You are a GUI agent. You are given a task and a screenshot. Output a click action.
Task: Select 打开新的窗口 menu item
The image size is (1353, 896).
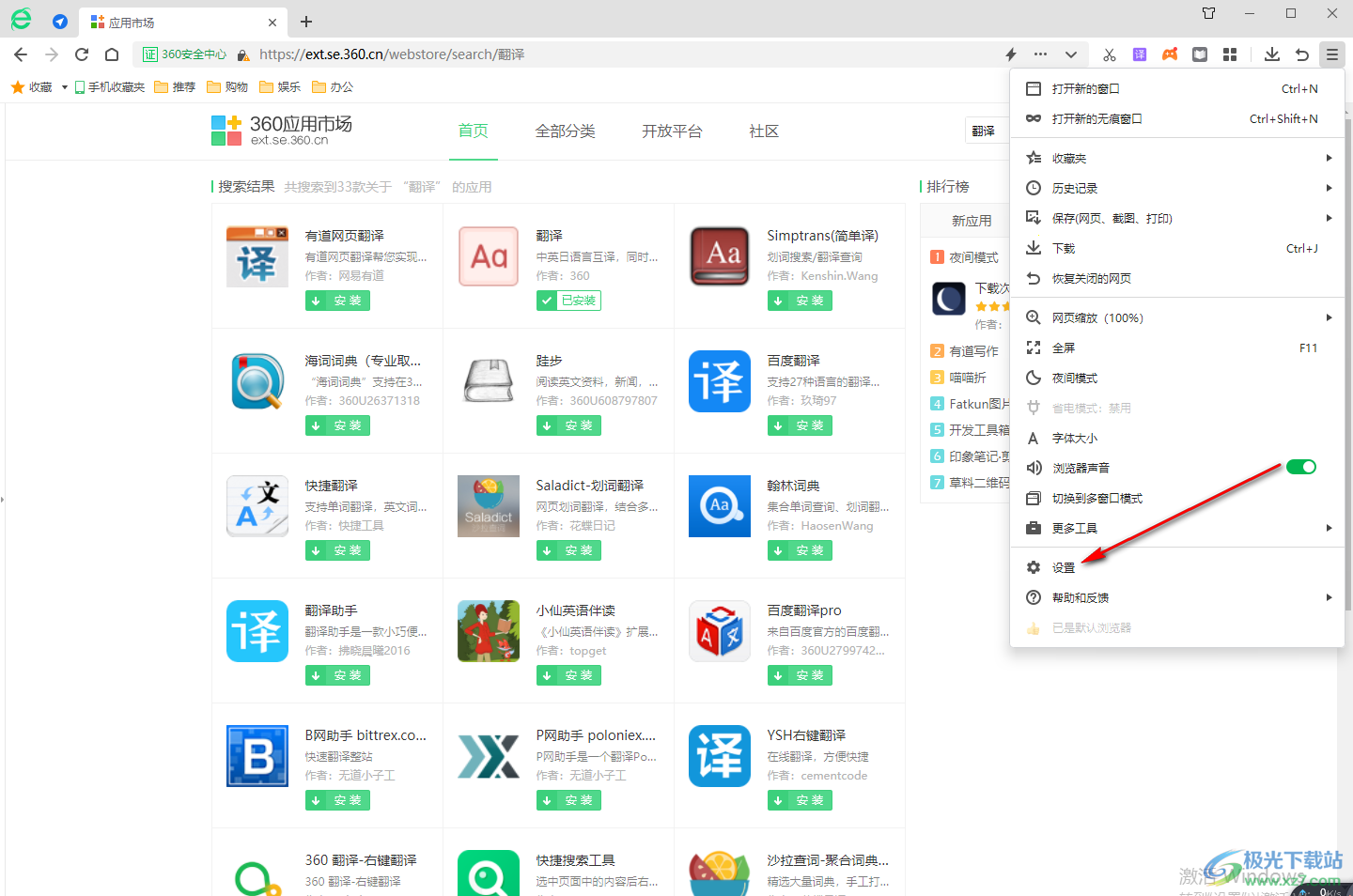[x=1177, y=88]
